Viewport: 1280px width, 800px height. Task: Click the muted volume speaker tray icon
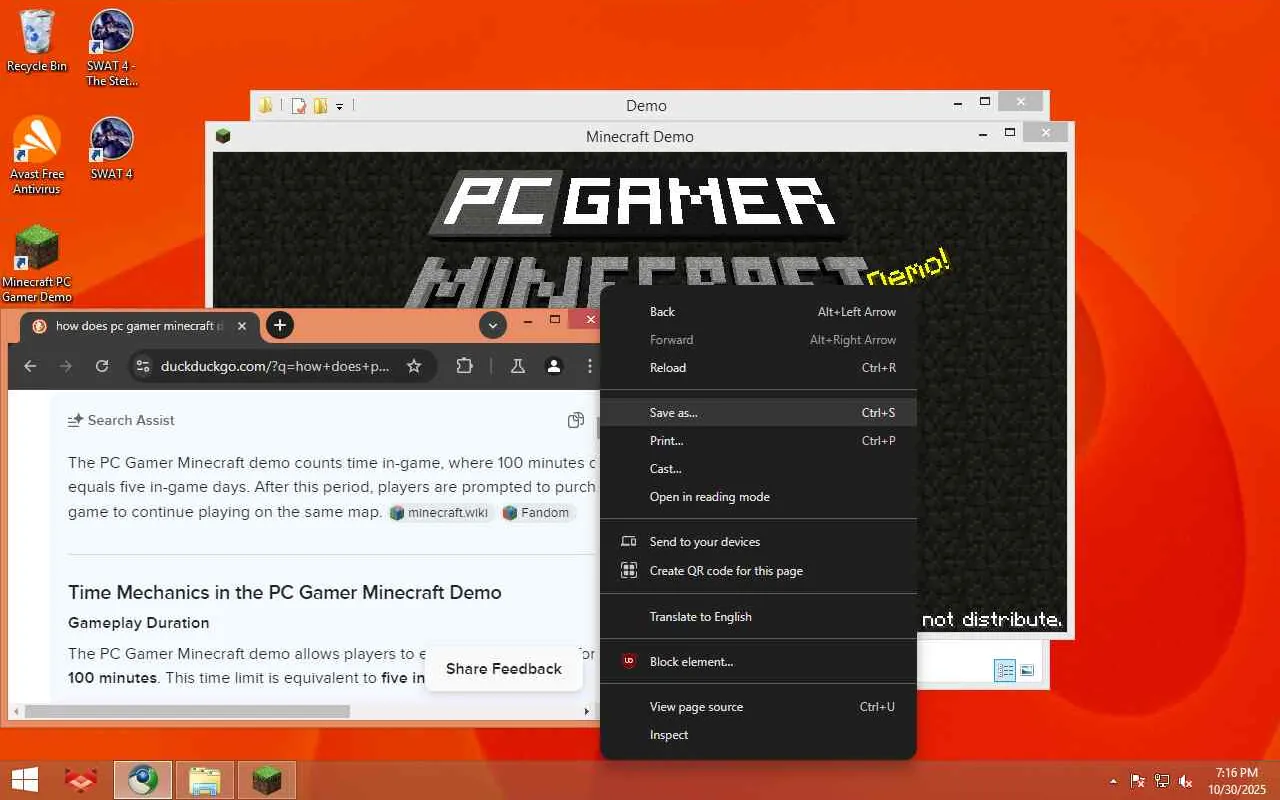pos(1186,781)
